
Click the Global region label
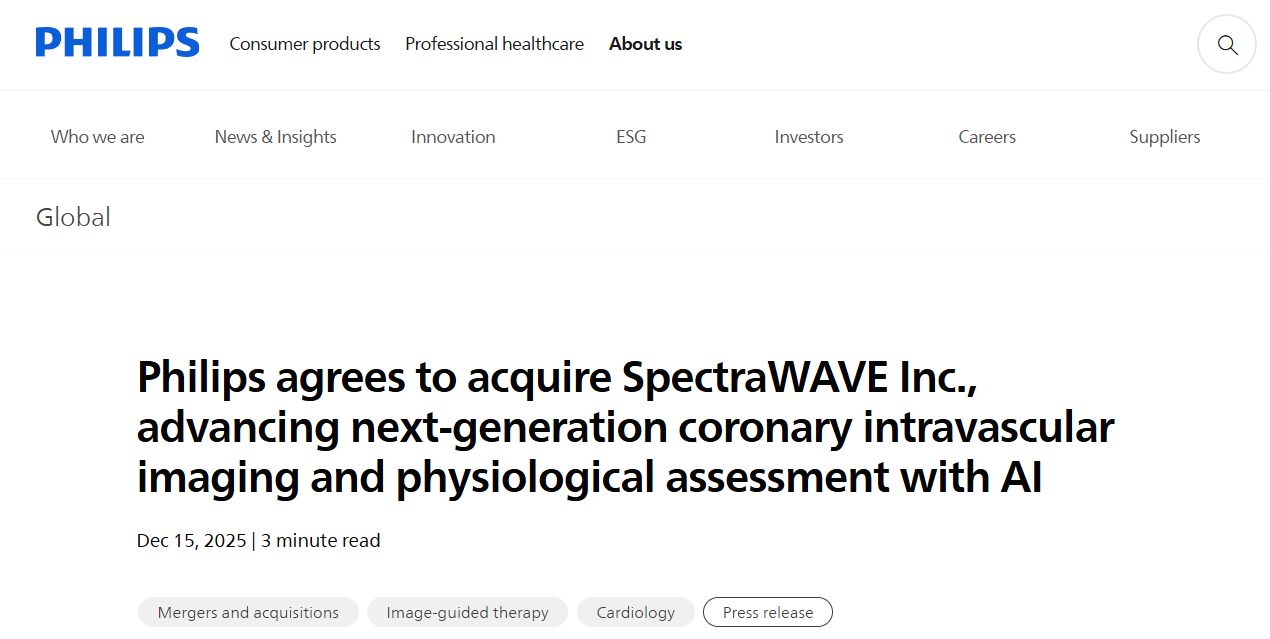click(x=73, y=217)
